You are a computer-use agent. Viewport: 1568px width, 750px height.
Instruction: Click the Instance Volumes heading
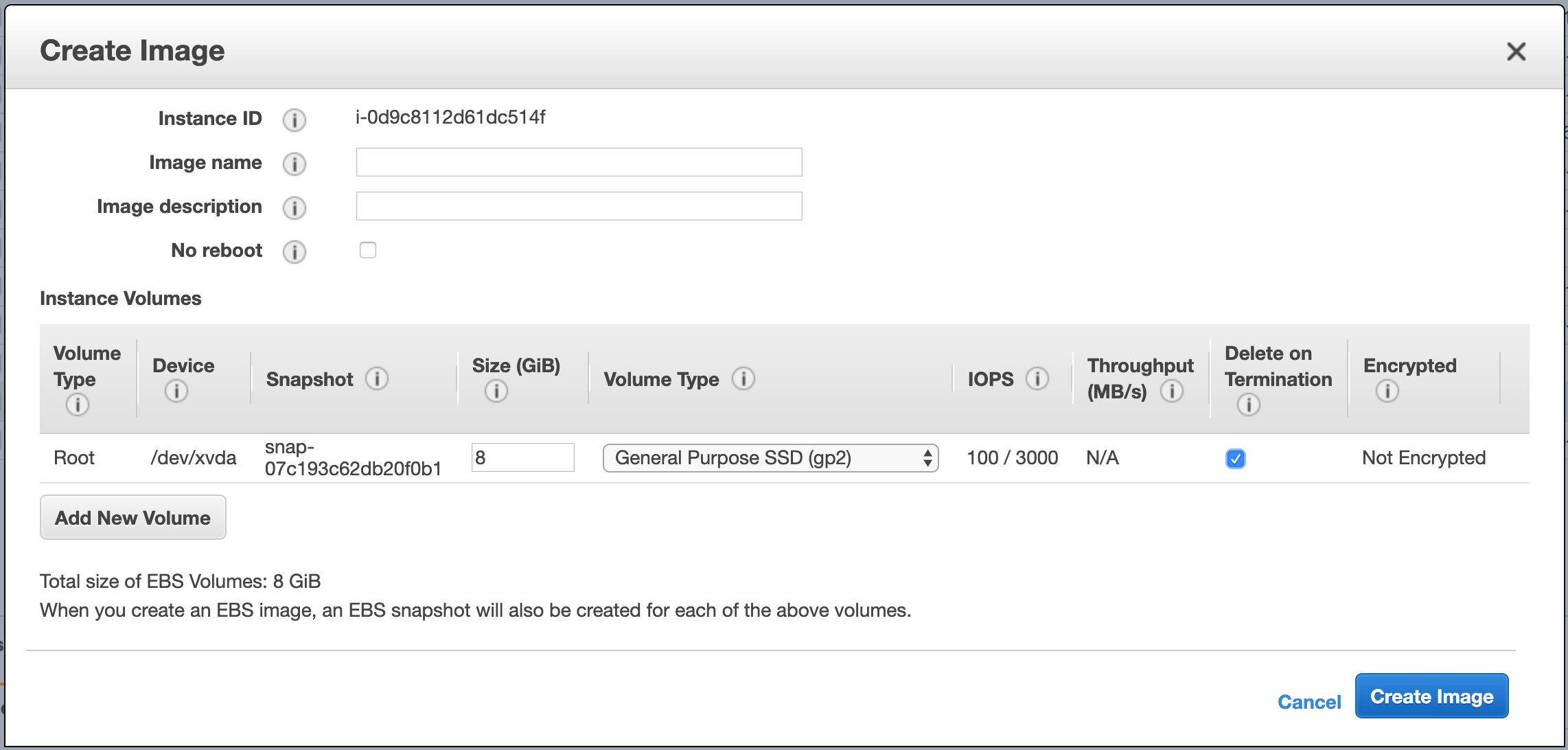click(121, 299)
